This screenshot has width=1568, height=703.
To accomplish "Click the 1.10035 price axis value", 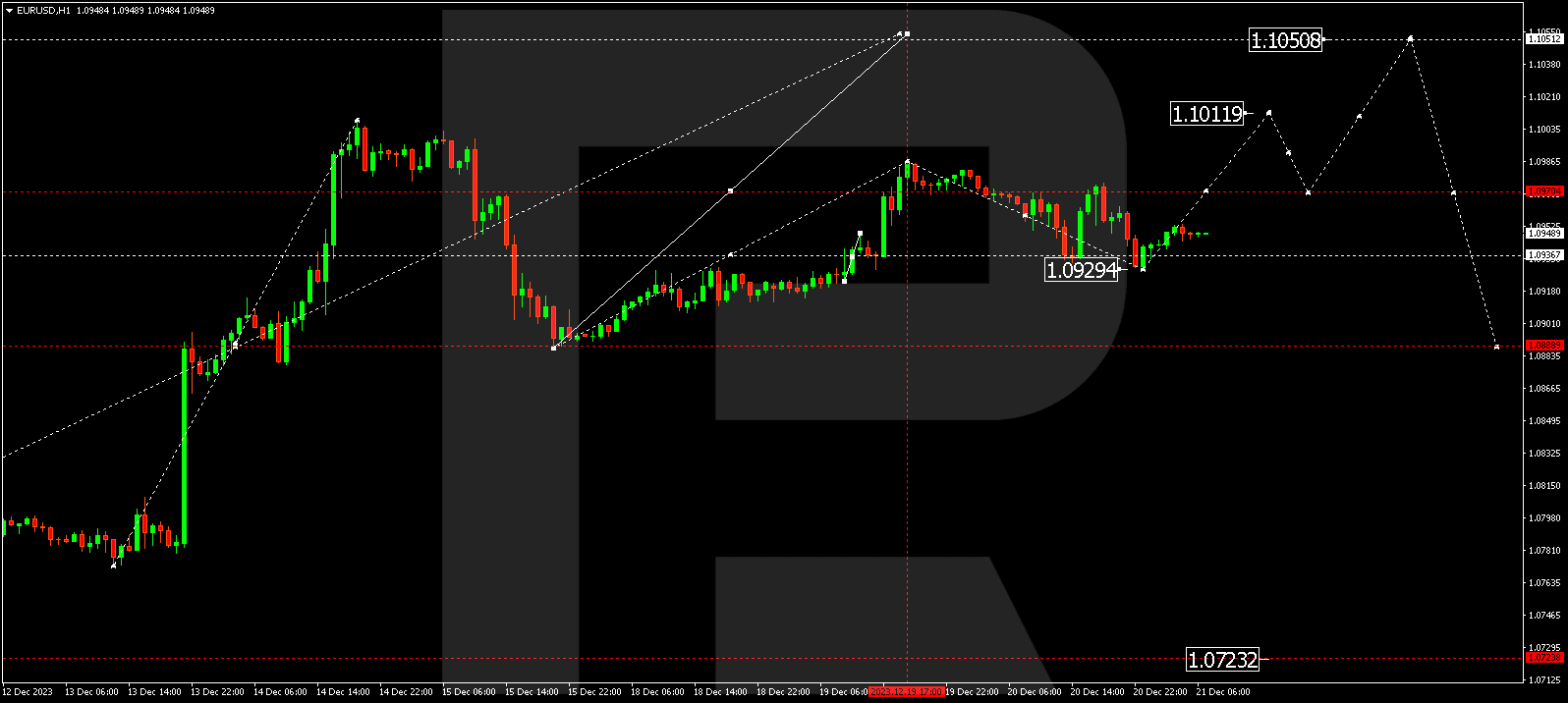I will coord(1544,129).
